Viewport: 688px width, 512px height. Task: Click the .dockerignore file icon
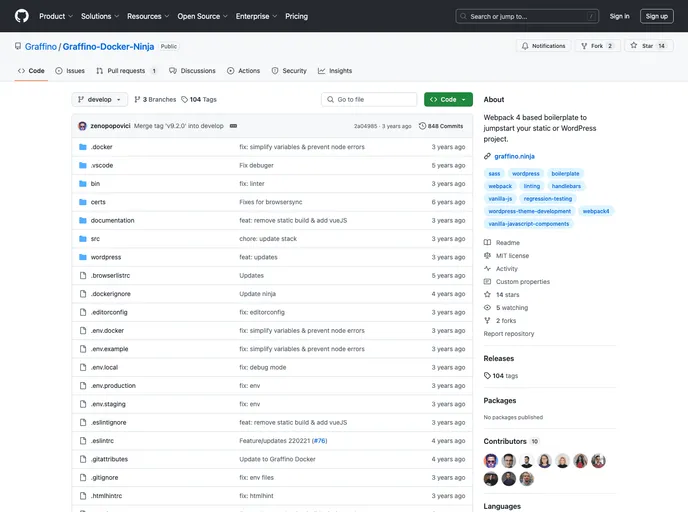(x=82, y=294)
